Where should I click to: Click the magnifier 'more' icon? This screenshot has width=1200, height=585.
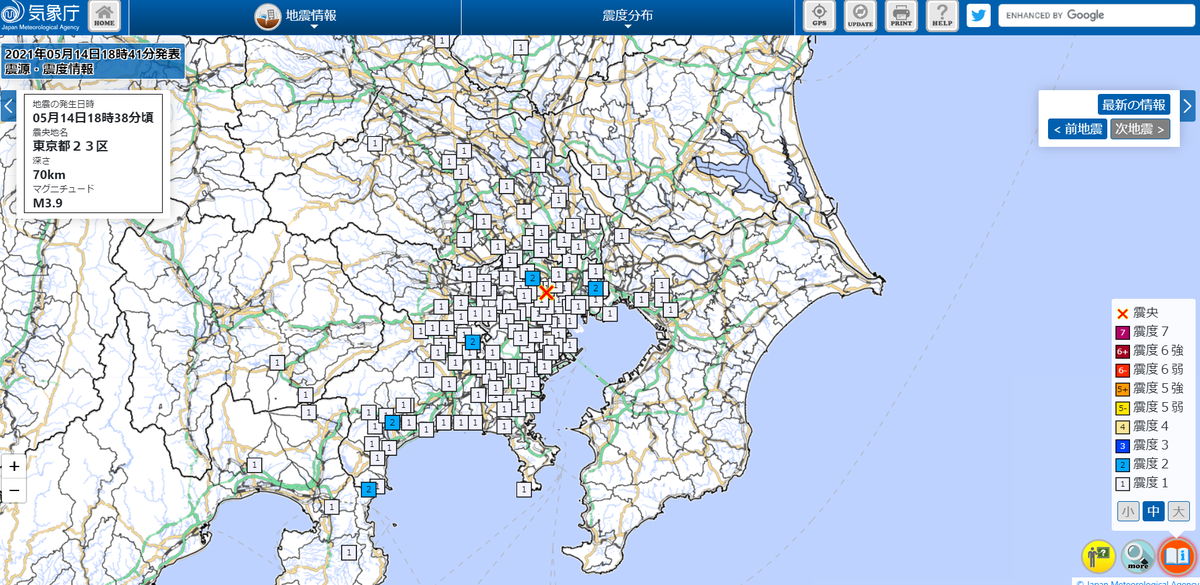coord(1138,556)
